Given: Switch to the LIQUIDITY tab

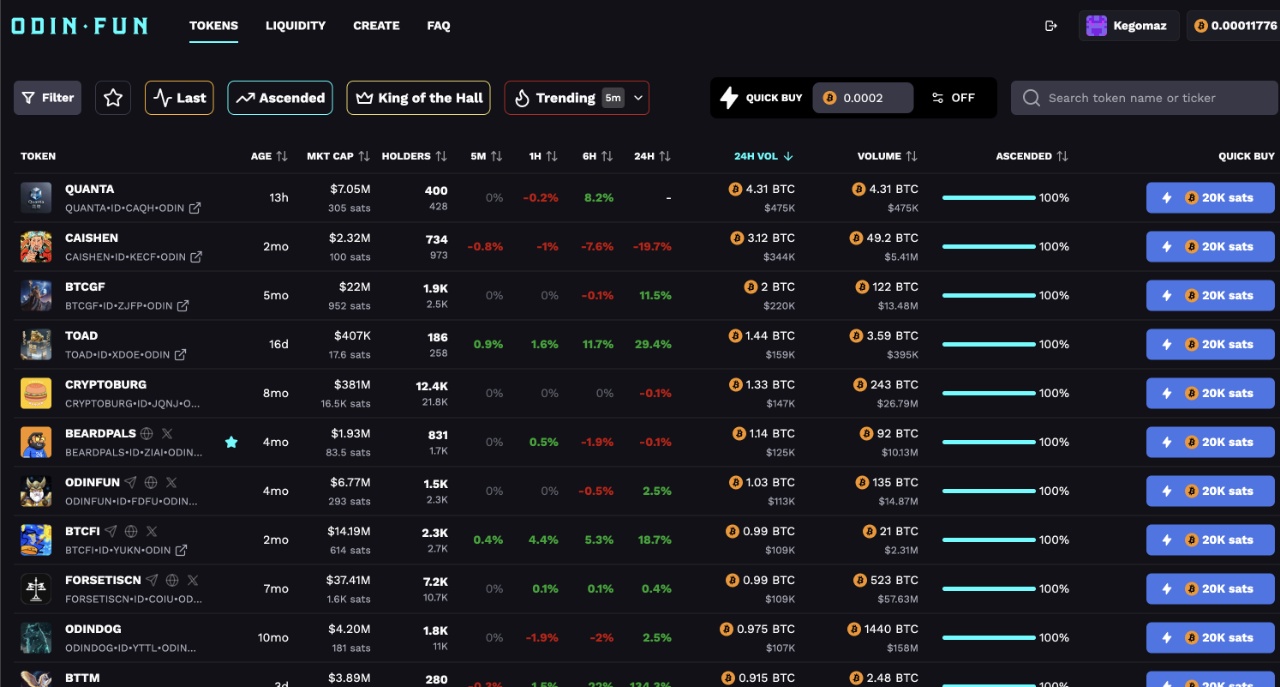Looking at the screenshot, I should pos(295,26).
